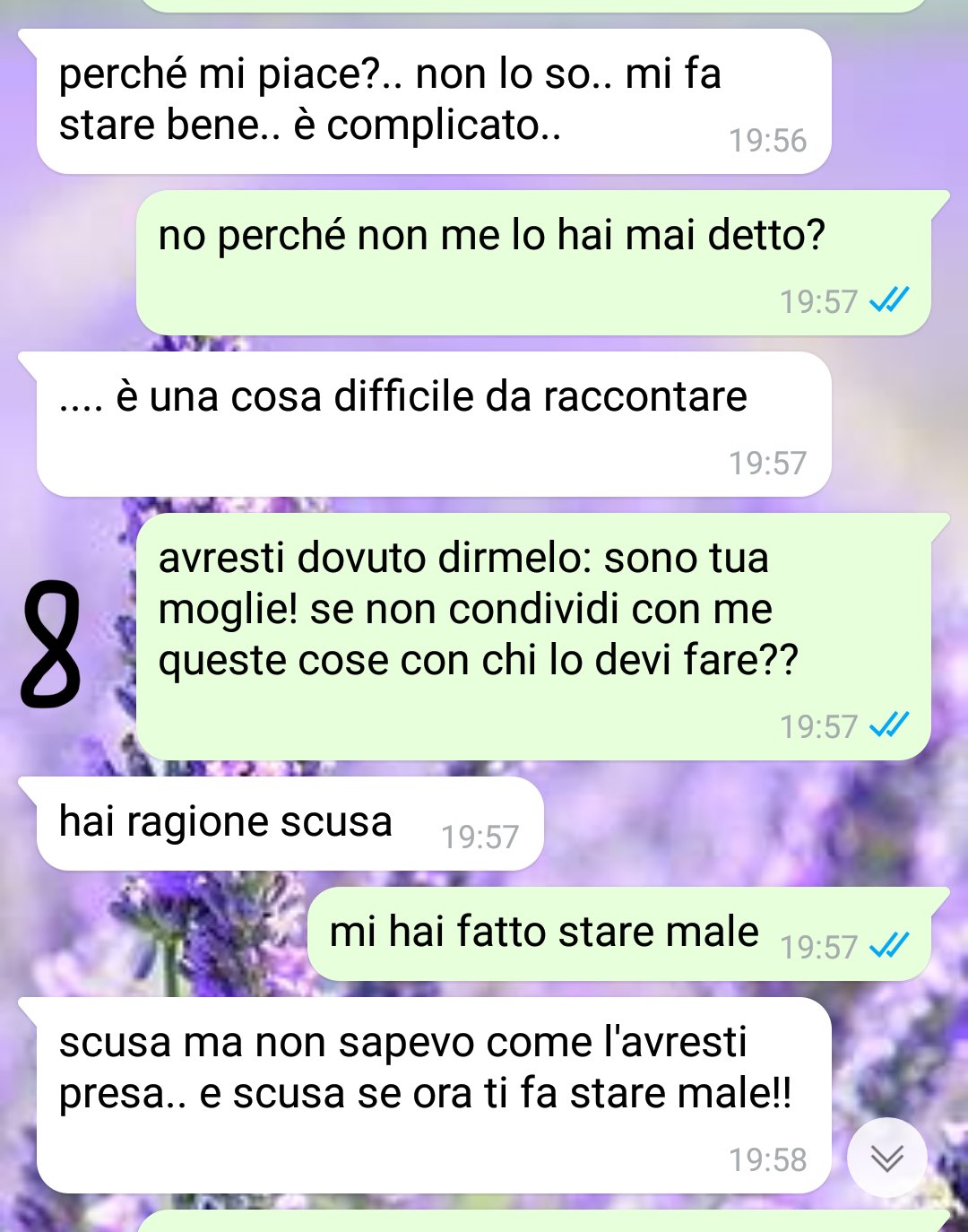The image size is (968, 1232).
Task: Tap the blue ticks on 'mi hai fatto stare male'
Action: point(890,945)
